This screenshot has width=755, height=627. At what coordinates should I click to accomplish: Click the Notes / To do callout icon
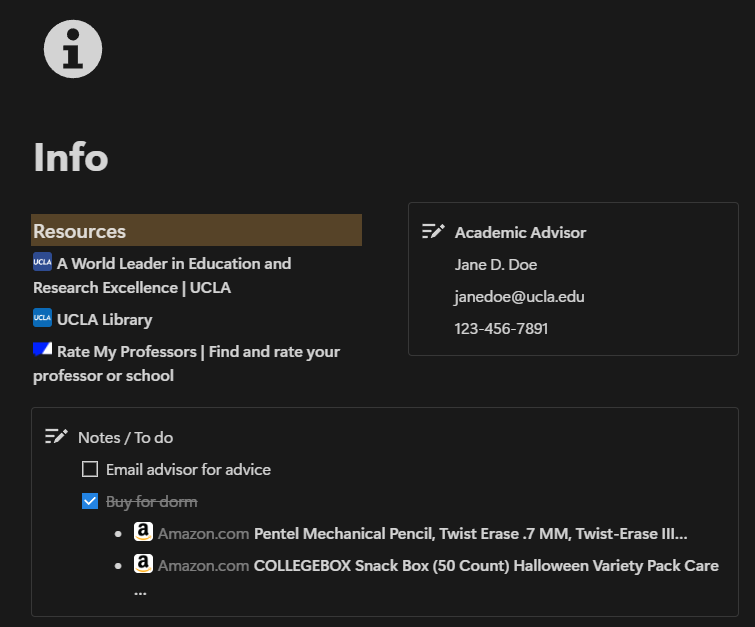point(56,436)
